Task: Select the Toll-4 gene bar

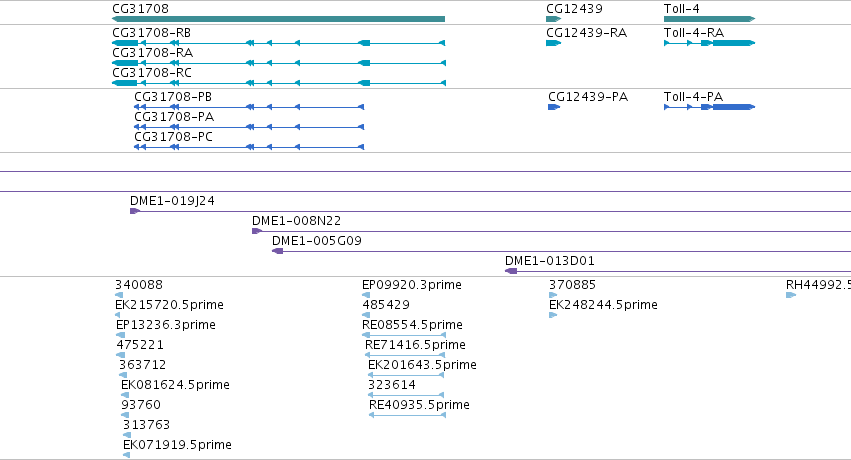Action: click(709, 19)
